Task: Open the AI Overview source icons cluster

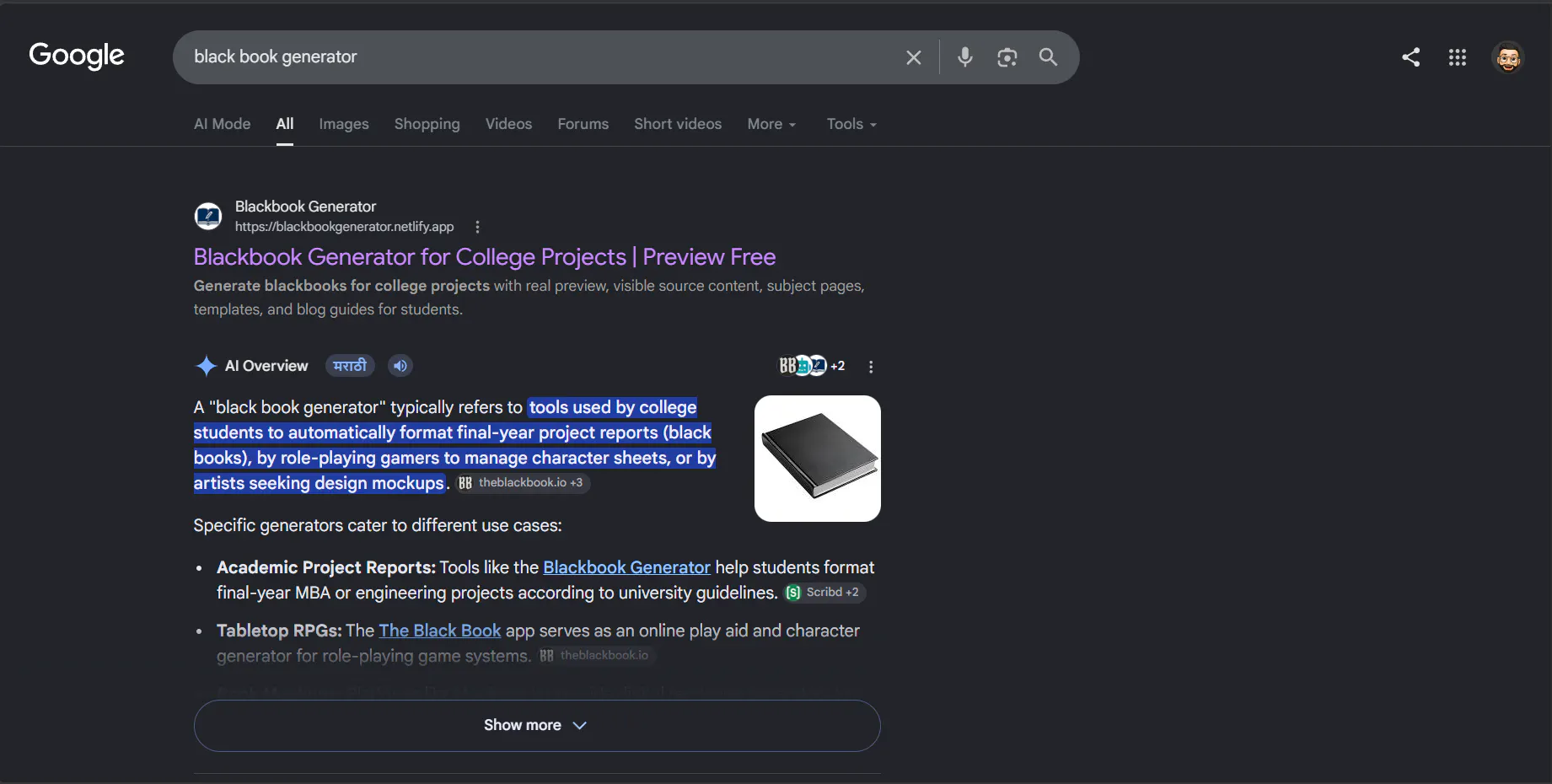Action: [x=811, y=366]
